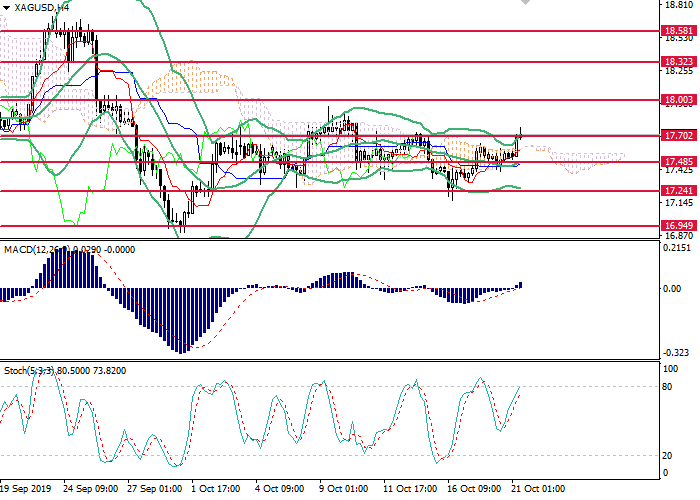The image size is (700, 500).
Task: Click the latest MACD histogram bar
Action: (519, 285)
